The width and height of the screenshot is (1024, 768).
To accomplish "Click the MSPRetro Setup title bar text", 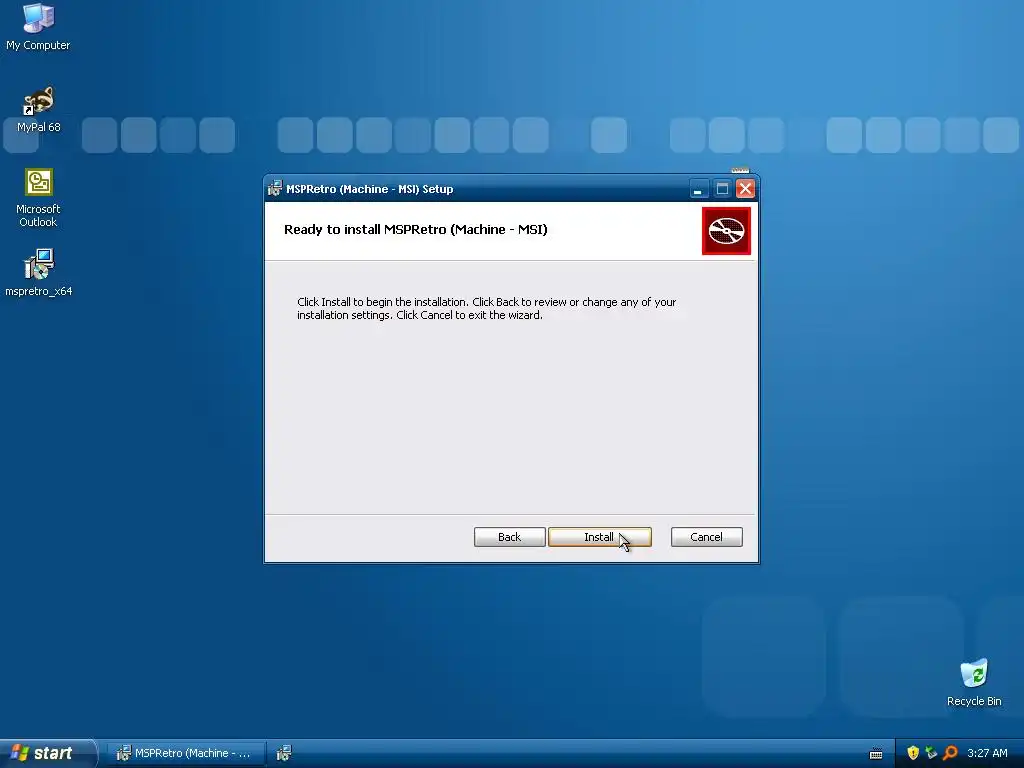I will pyautogui.click(x=370, y=189).
